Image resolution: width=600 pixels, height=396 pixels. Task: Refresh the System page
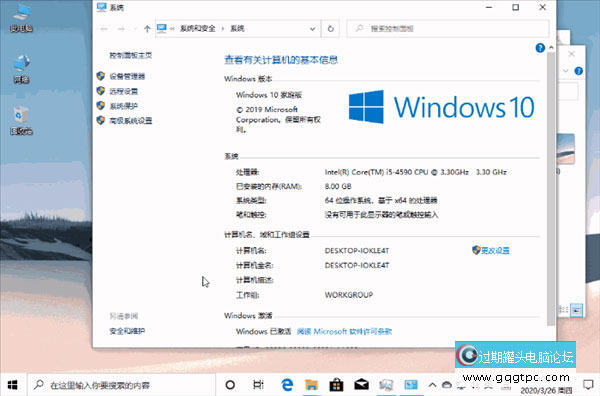click(331, 29)
